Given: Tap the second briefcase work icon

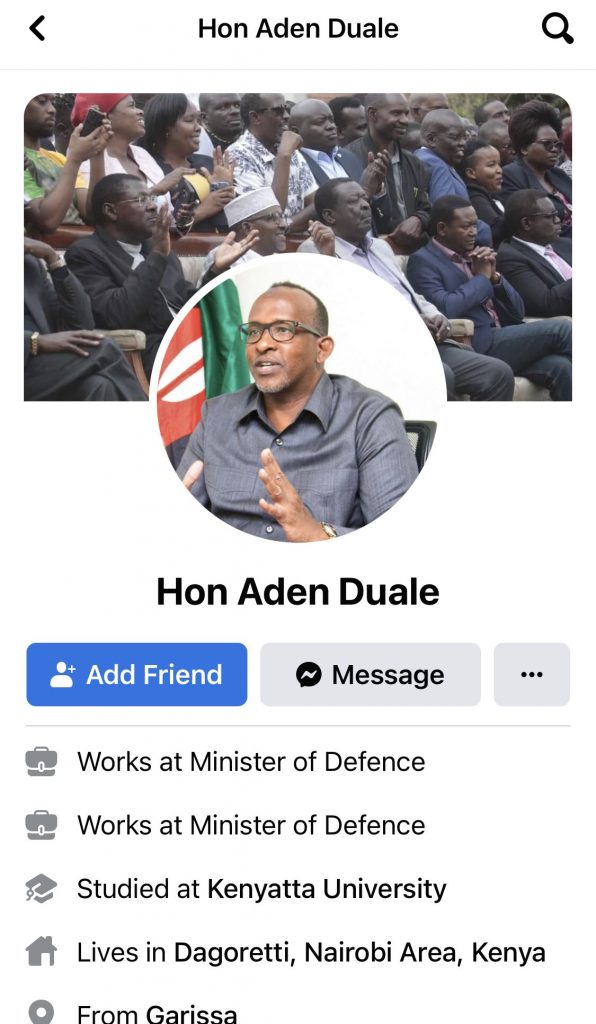Looking at the screenshot, I should 41,825.
